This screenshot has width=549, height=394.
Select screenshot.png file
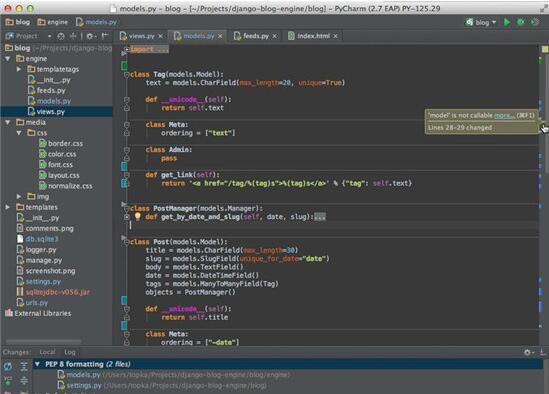(46, 271)
